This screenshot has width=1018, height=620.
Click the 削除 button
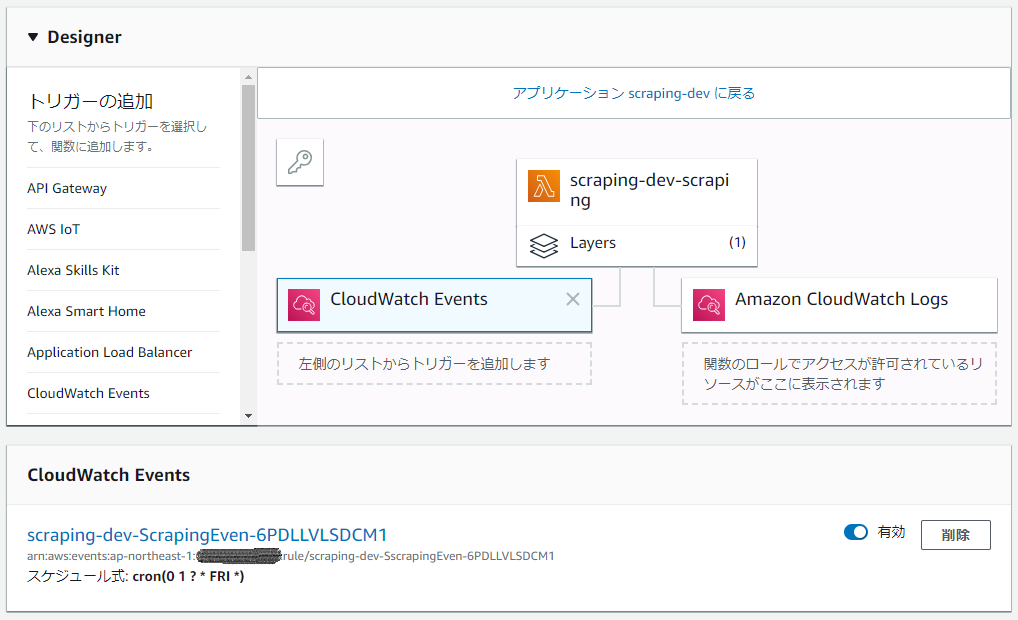coord(956,535)
